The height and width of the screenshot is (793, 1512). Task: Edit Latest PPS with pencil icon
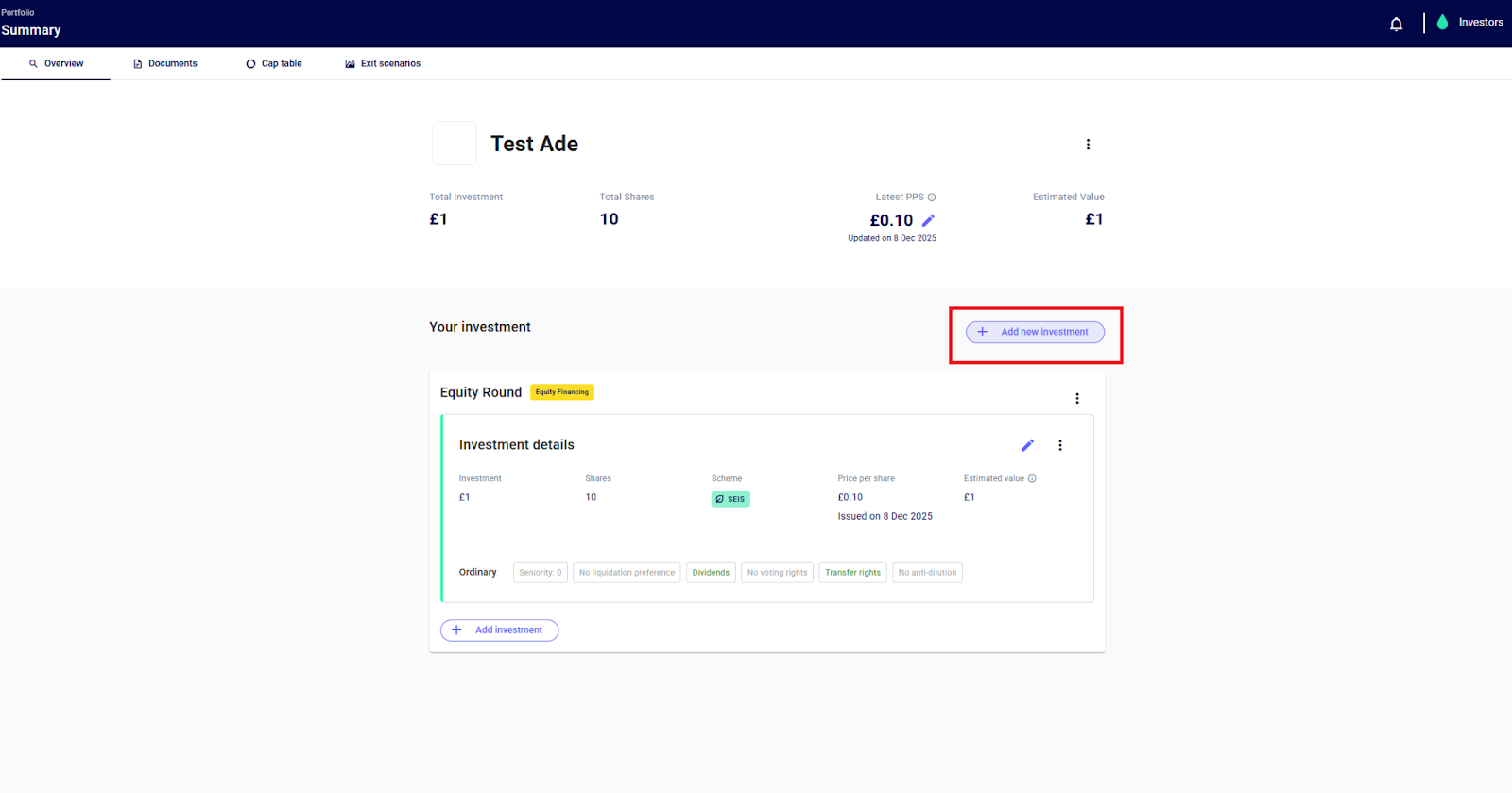(928, 220)
